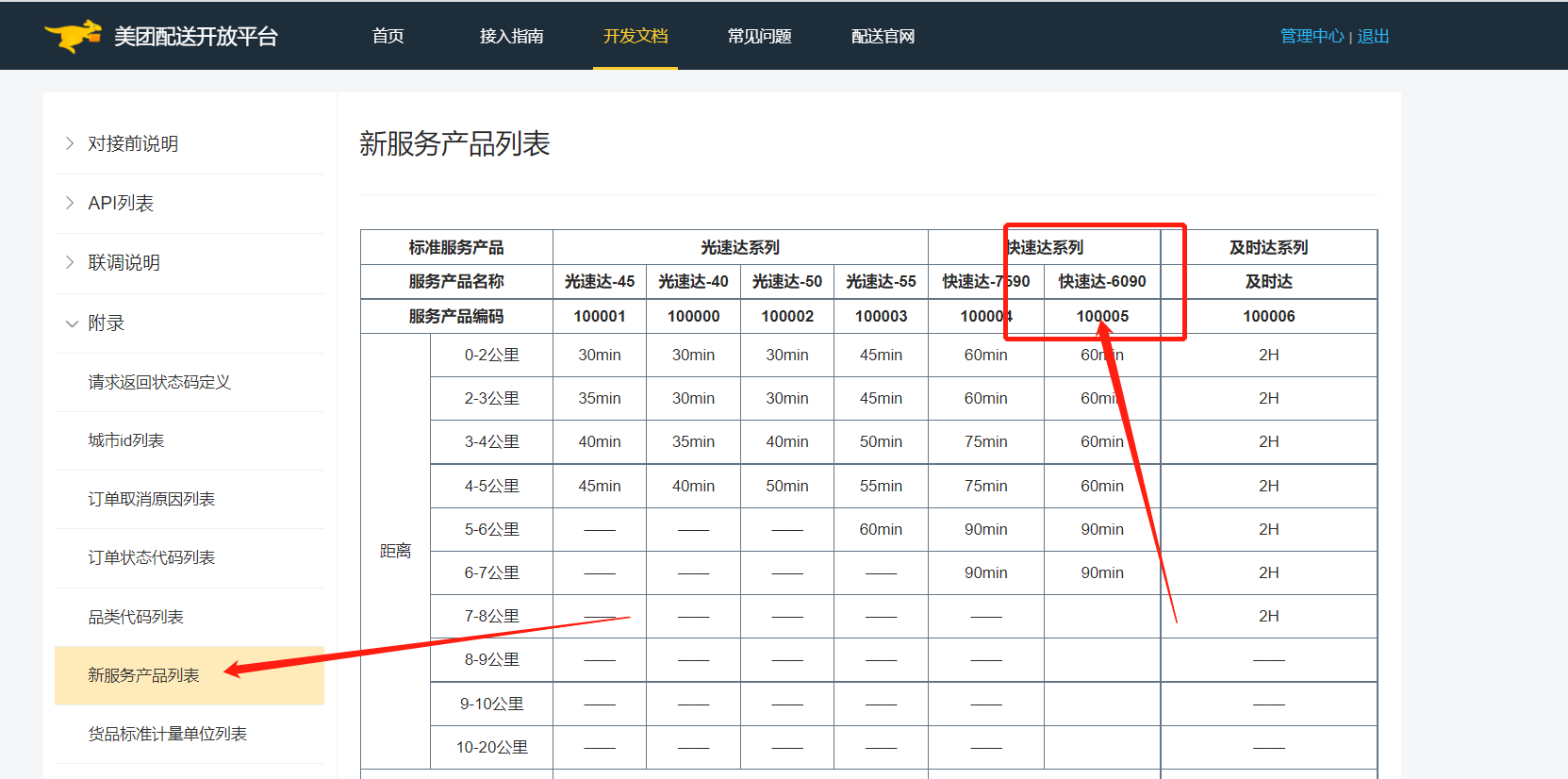1568x779 pixels.
Task: Click the 0-2公里 distance cell
Action: 491,355
